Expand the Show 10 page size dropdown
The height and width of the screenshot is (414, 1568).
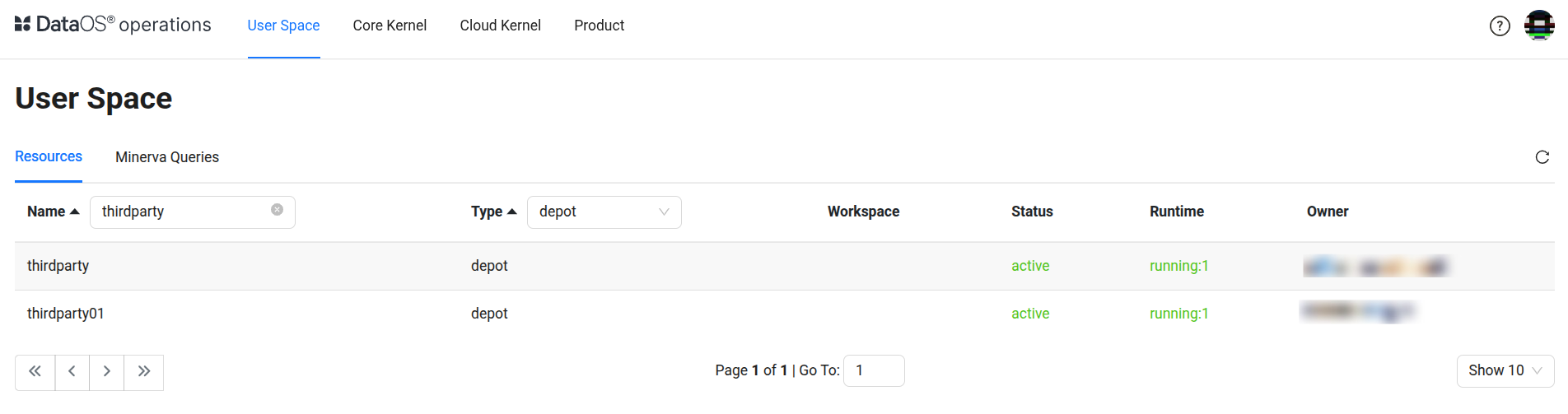(x=1505, y=370)
